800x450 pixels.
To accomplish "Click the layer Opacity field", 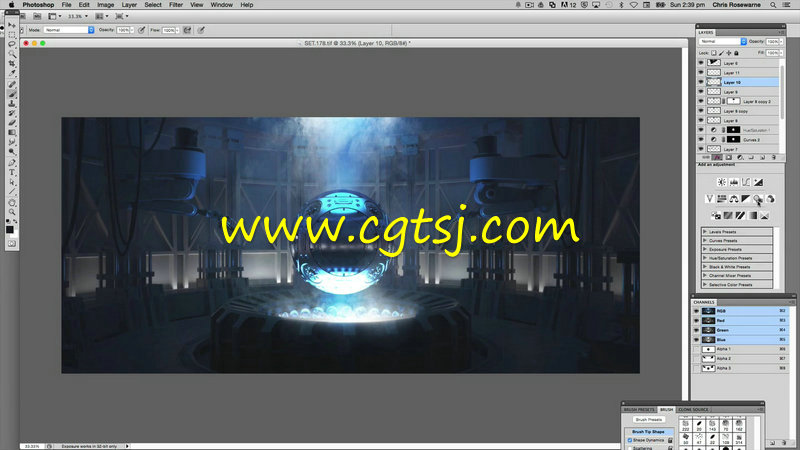I will (x=772, y=41).
